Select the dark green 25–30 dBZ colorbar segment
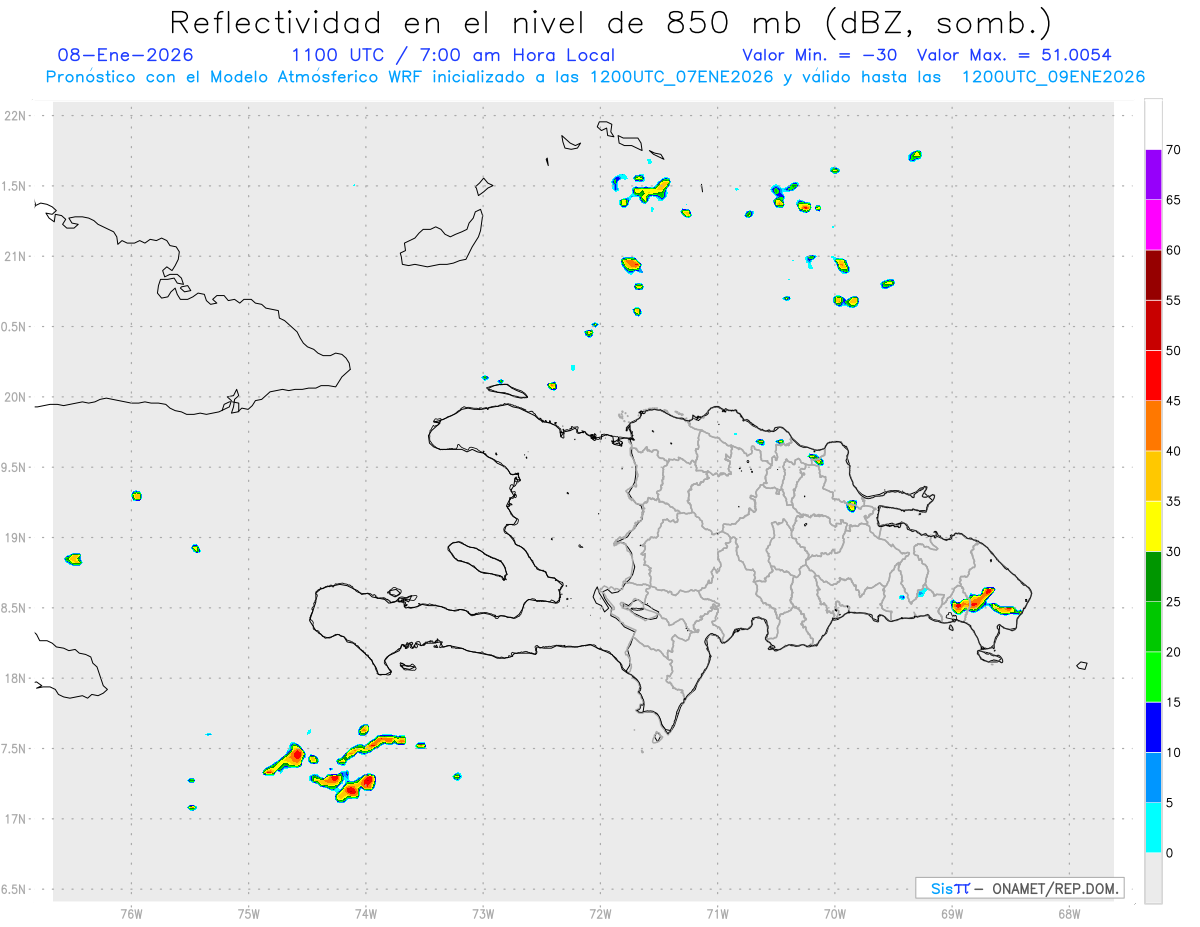Screen dimensions: 1200x927 tap(1153, 577)
